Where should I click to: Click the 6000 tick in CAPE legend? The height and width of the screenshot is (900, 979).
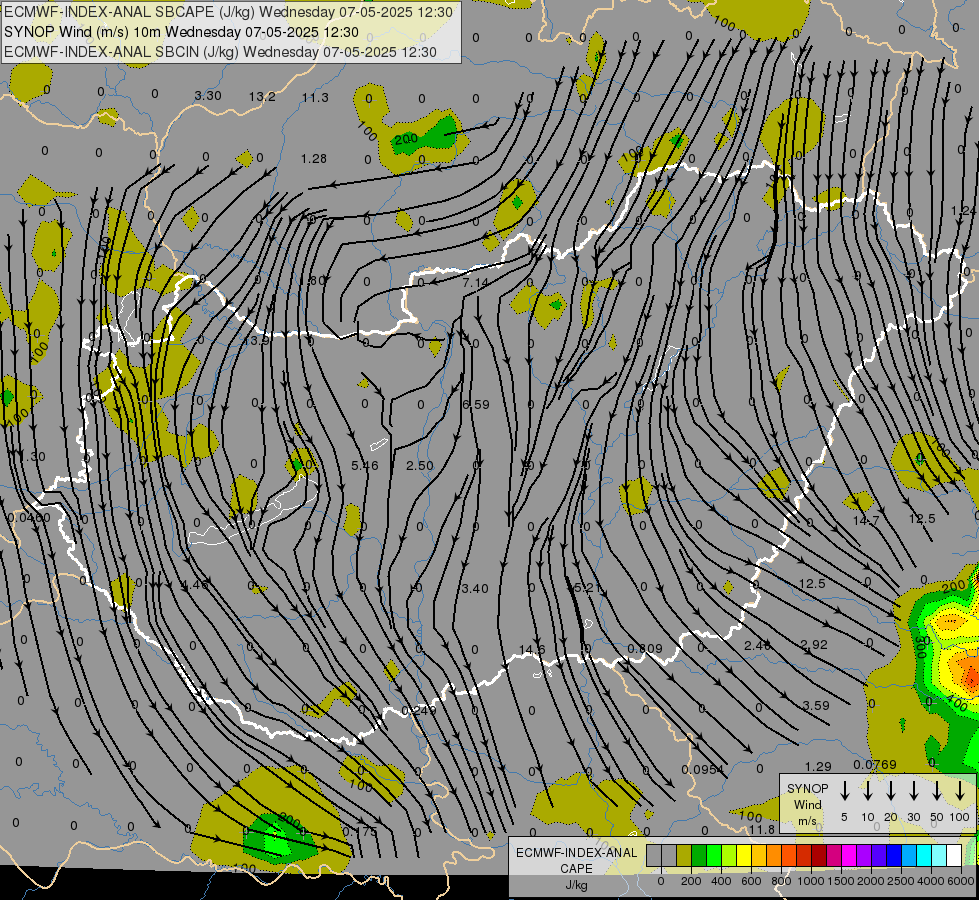point(961,881)
